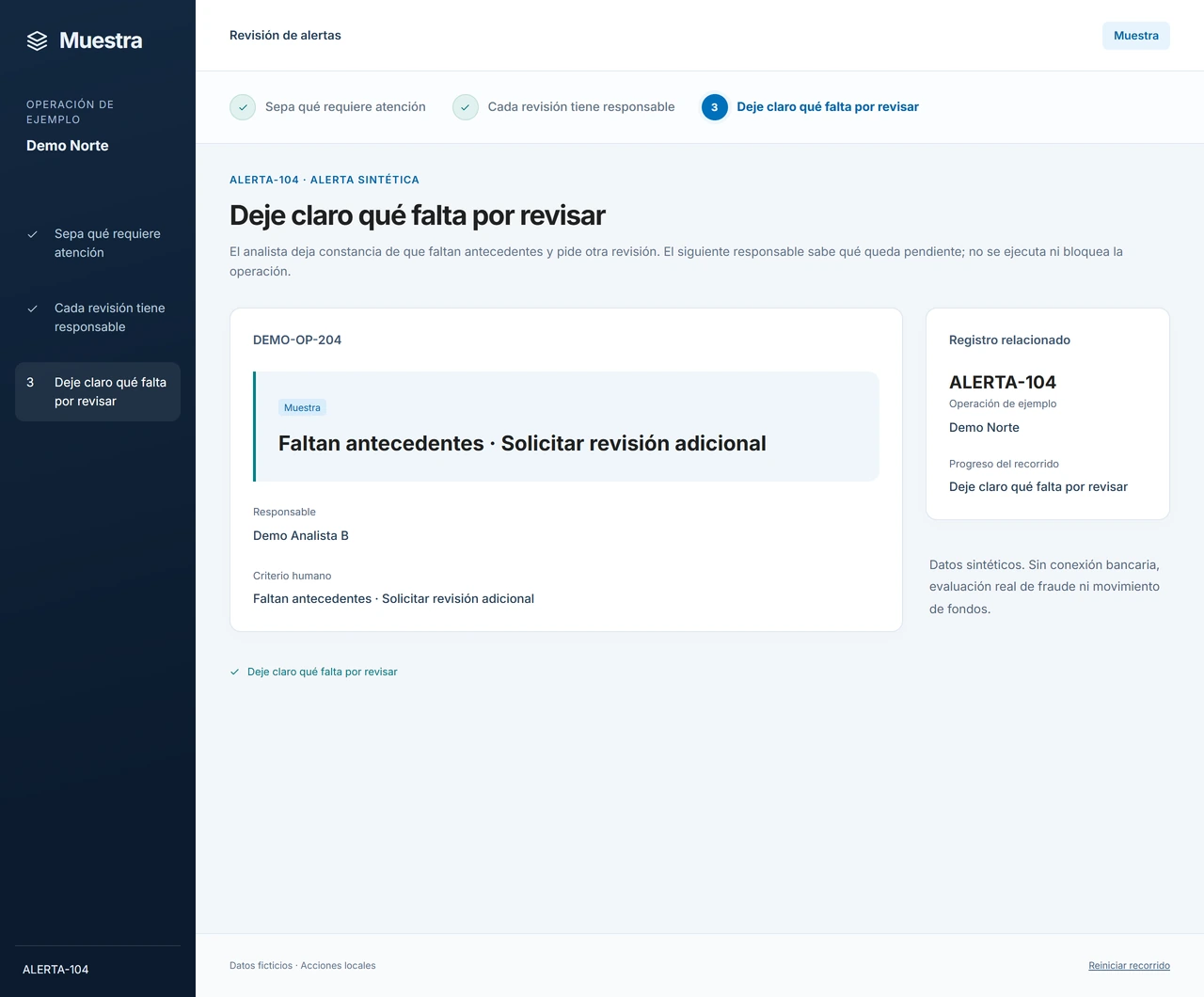Click the 'Demo Analista B' responsible name
The width and height of the screenshot is (1204, 997).
point(301,536)
